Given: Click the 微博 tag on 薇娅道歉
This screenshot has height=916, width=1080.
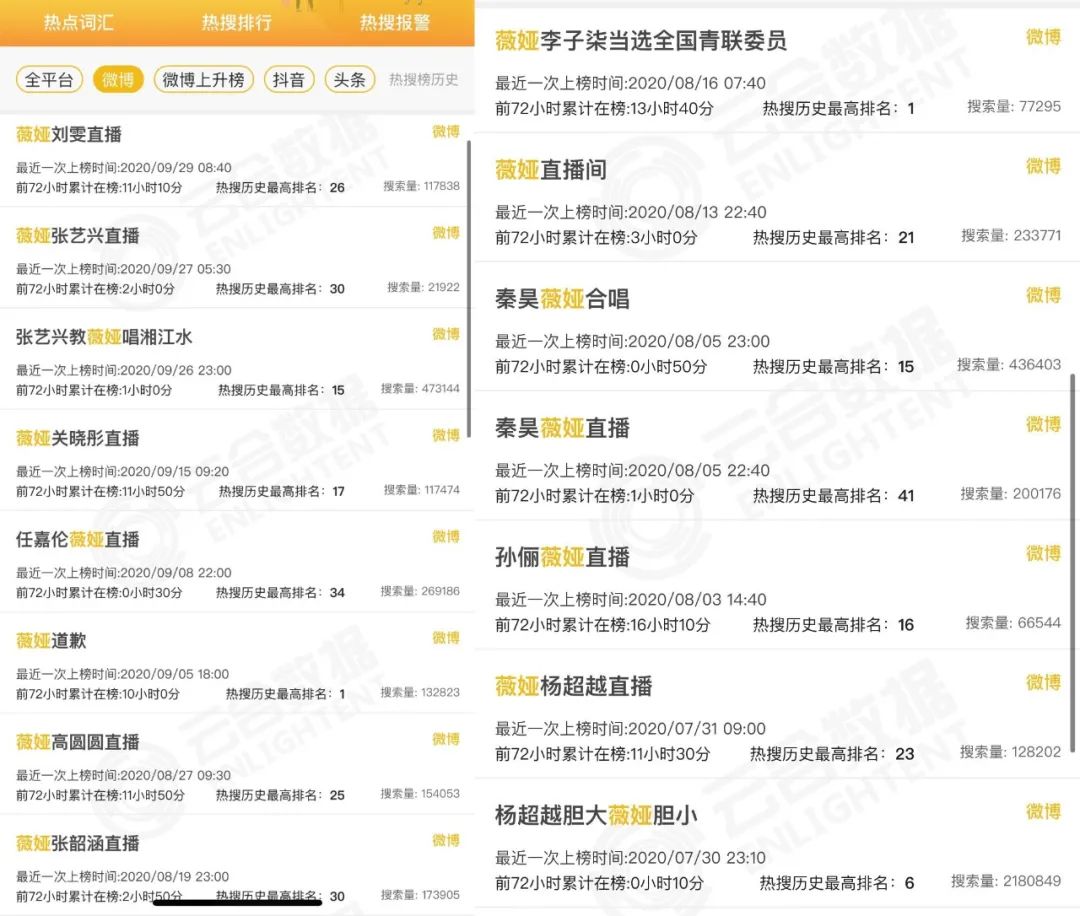Looking at the screenshot, I should [446, 638].
